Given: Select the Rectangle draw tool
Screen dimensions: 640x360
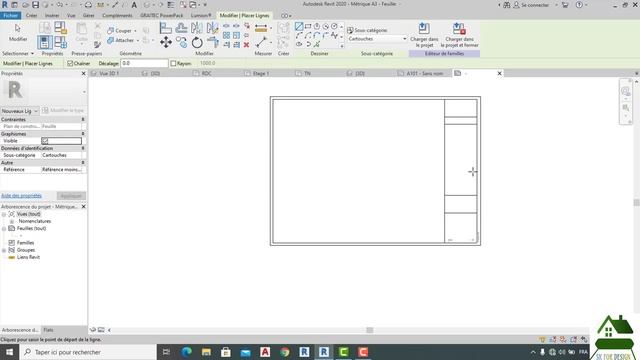Looking at the screenshot, I should (x=308, y=27).
